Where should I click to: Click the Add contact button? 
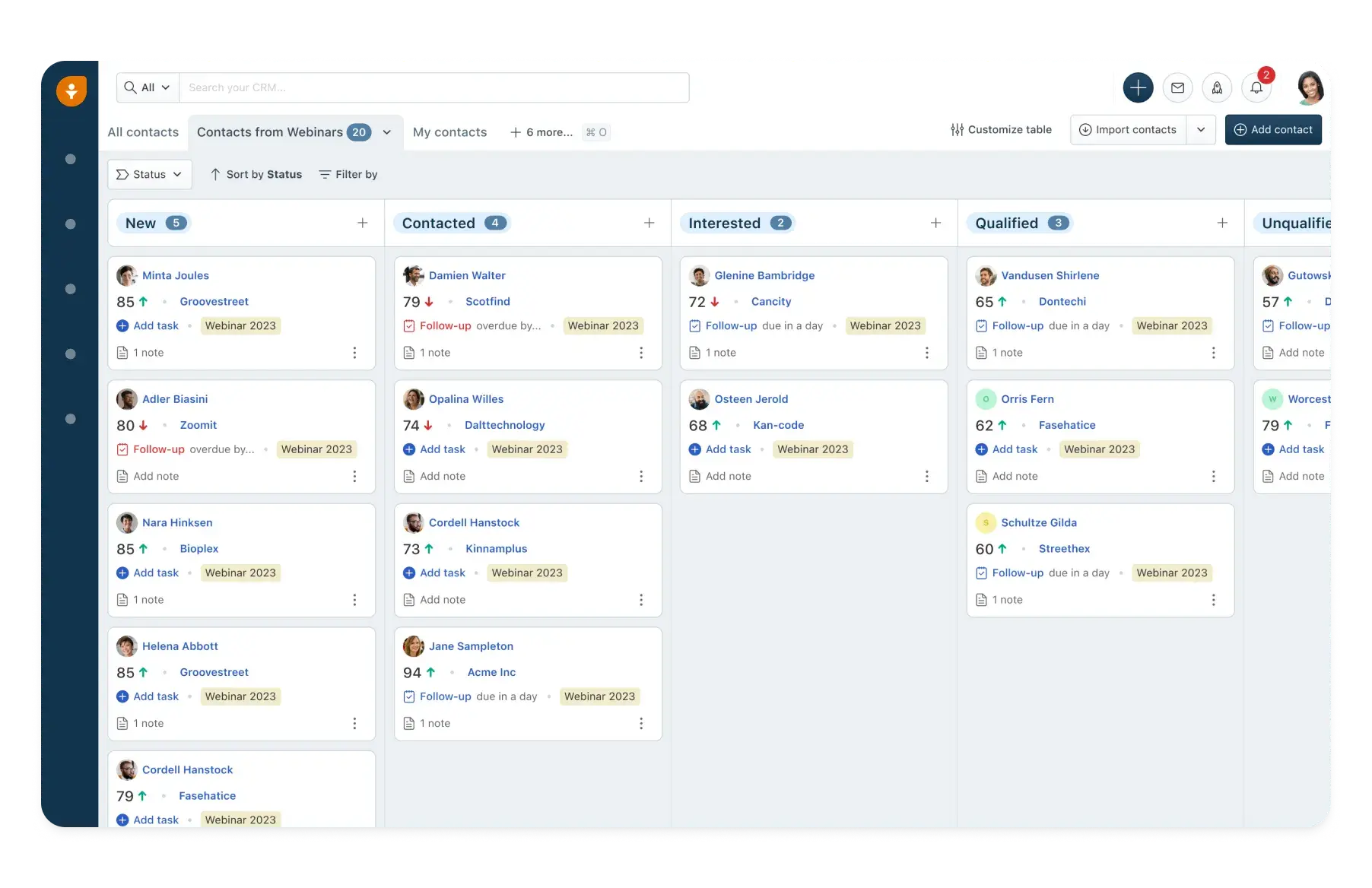point(1273,130)
